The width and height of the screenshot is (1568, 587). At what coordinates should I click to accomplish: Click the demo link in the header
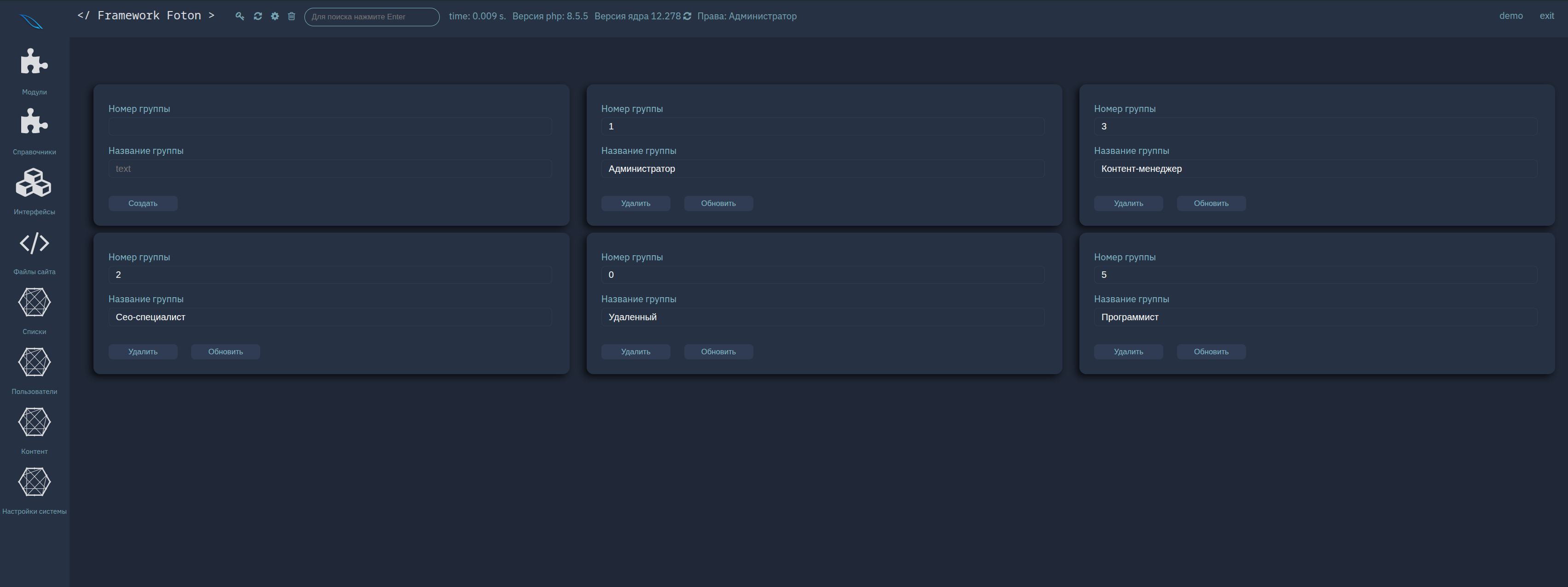[1511, 16]
